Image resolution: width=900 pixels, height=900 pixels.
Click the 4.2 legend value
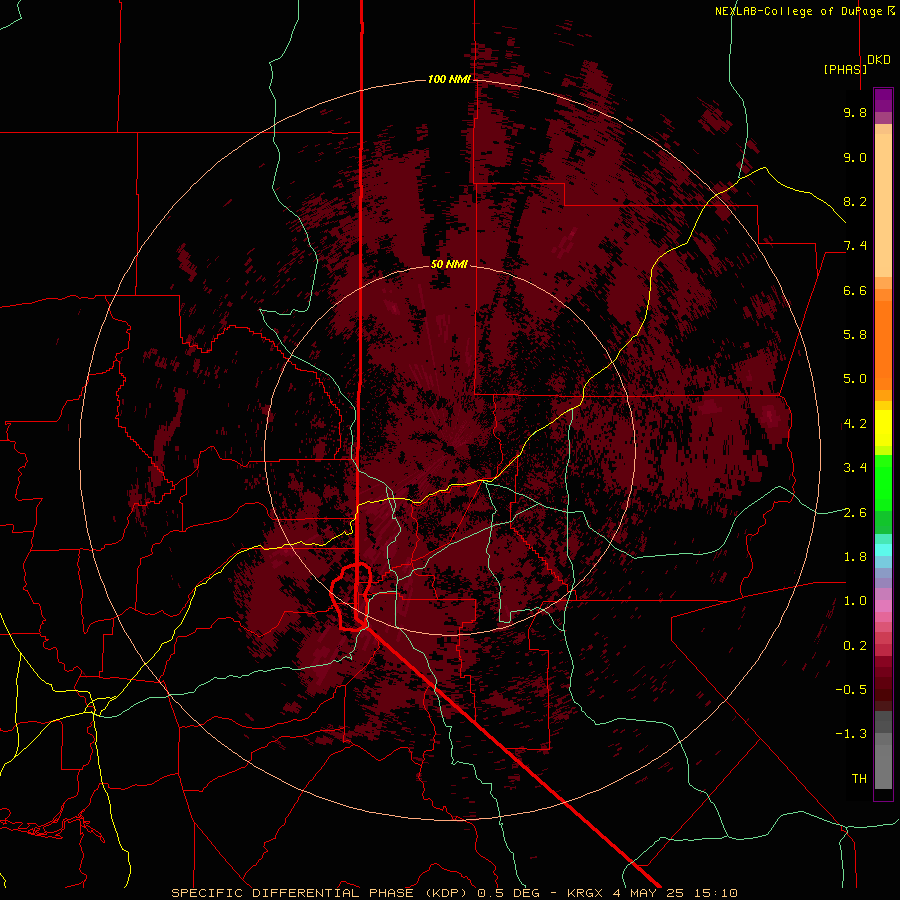tap(855, 424)
